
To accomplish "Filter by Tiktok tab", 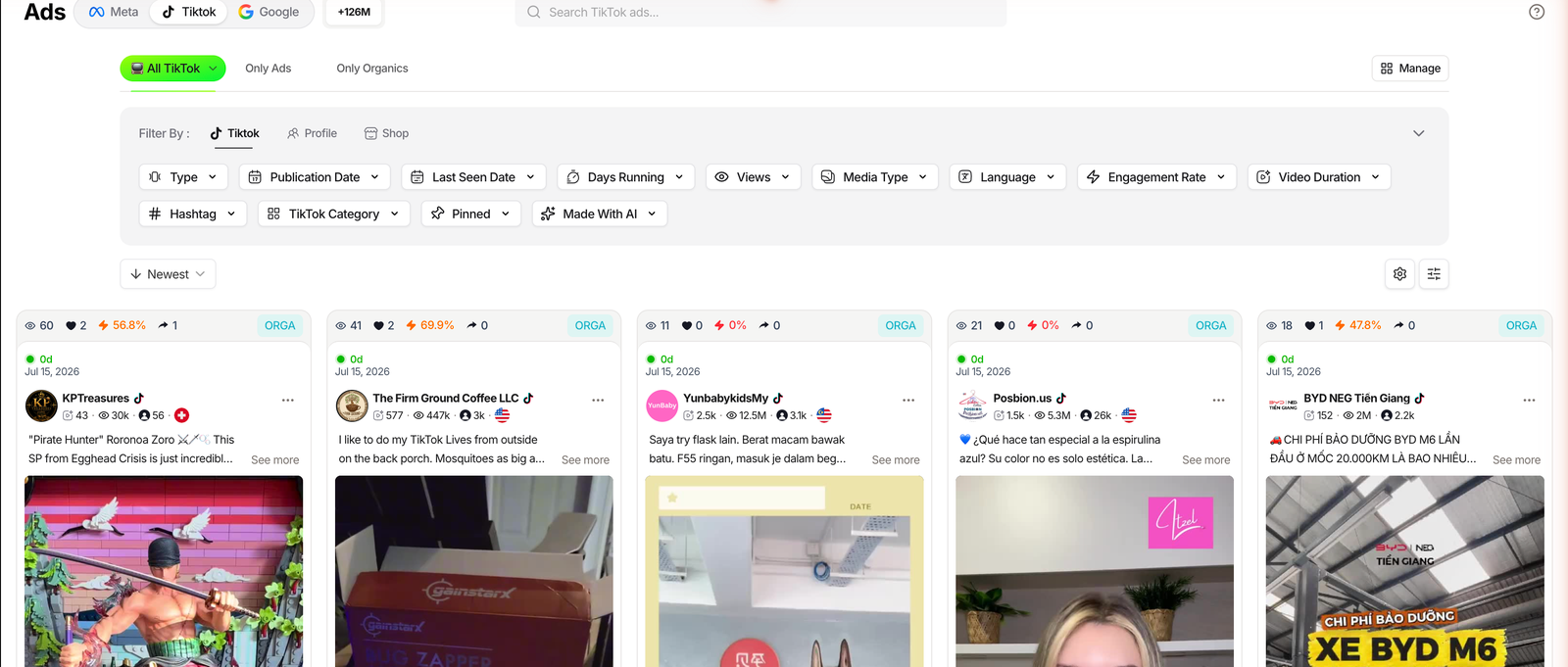I will click(234, 133).
